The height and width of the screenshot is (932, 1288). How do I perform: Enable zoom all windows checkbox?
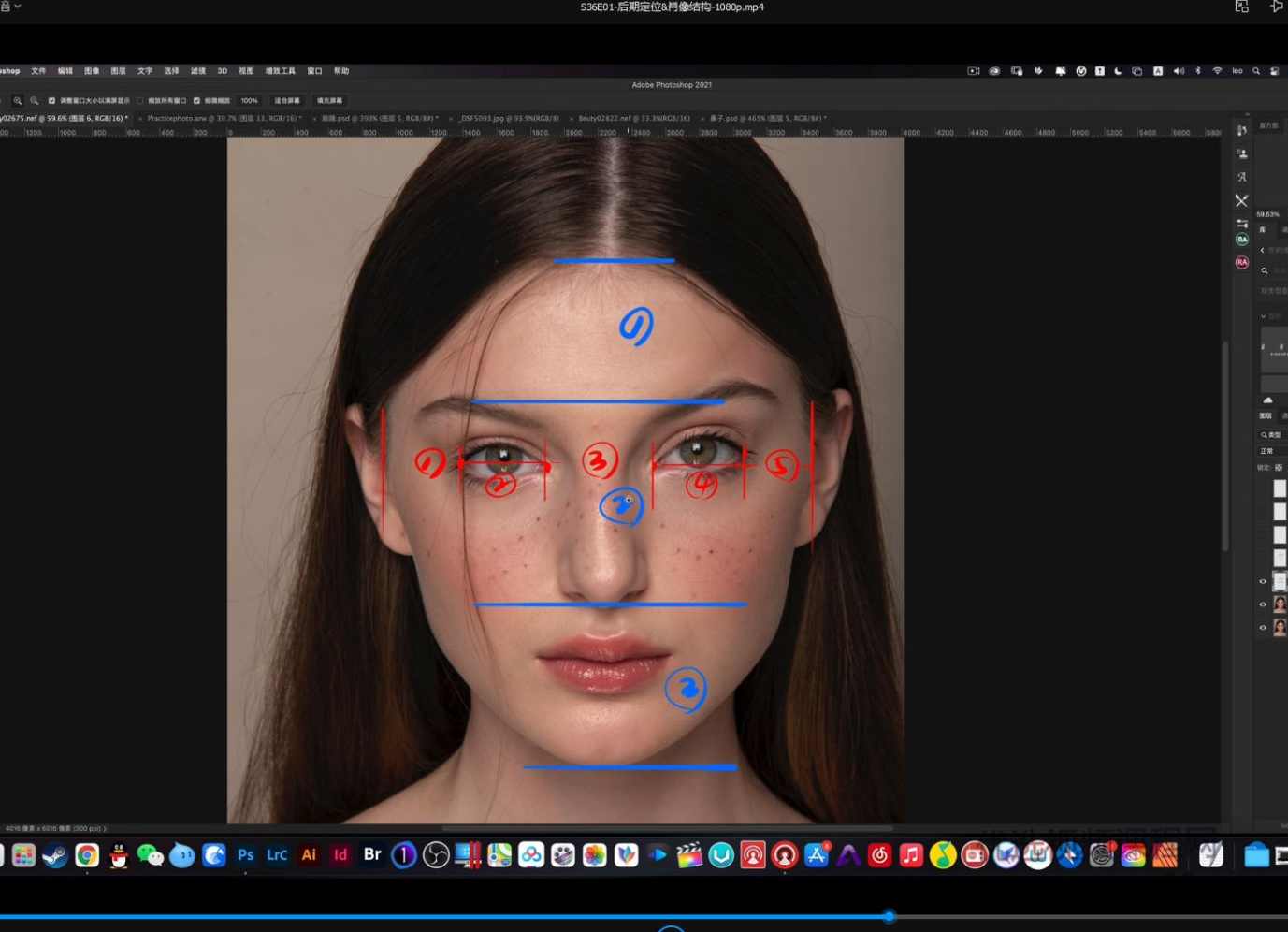(140, 101)
